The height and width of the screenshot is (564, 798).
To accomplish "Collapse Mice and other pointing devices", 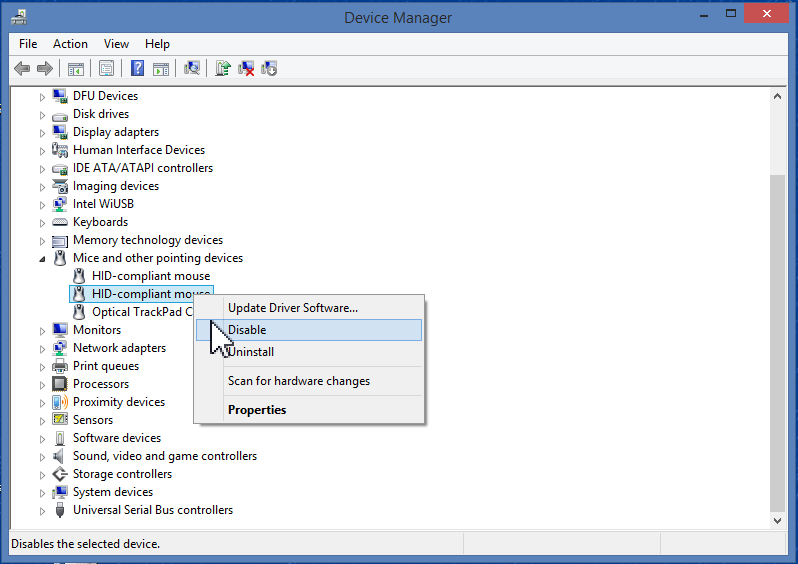I will 42,258.
